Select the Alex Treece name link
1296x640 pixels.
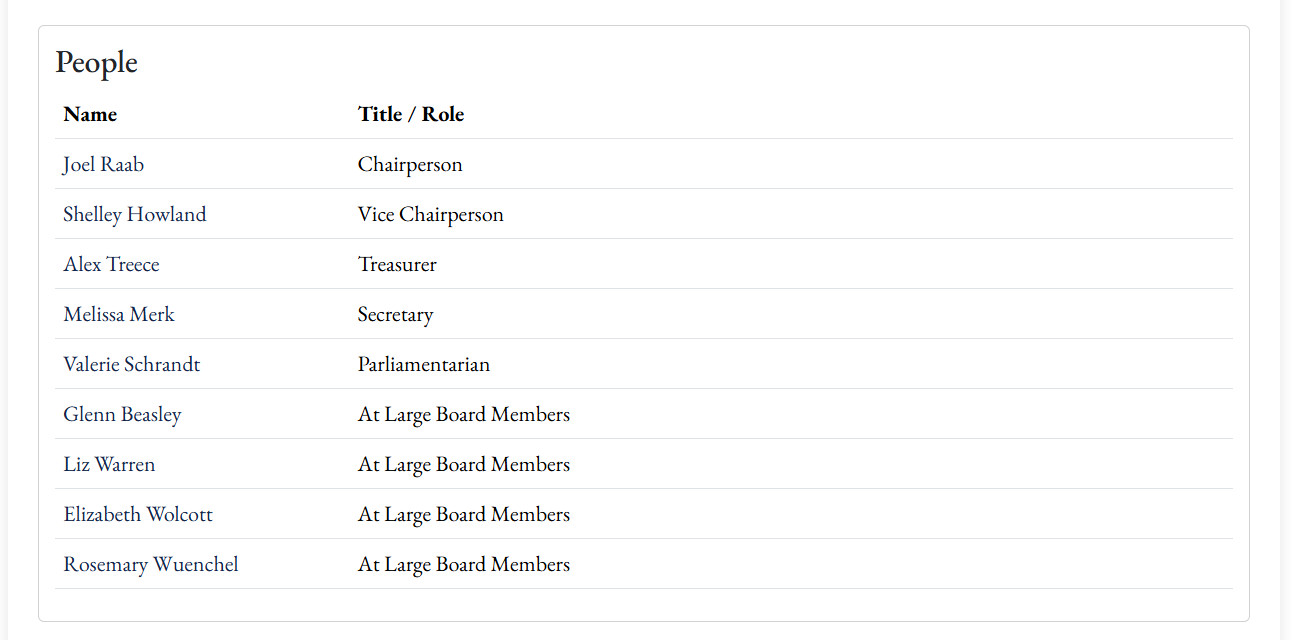(111, 264)
